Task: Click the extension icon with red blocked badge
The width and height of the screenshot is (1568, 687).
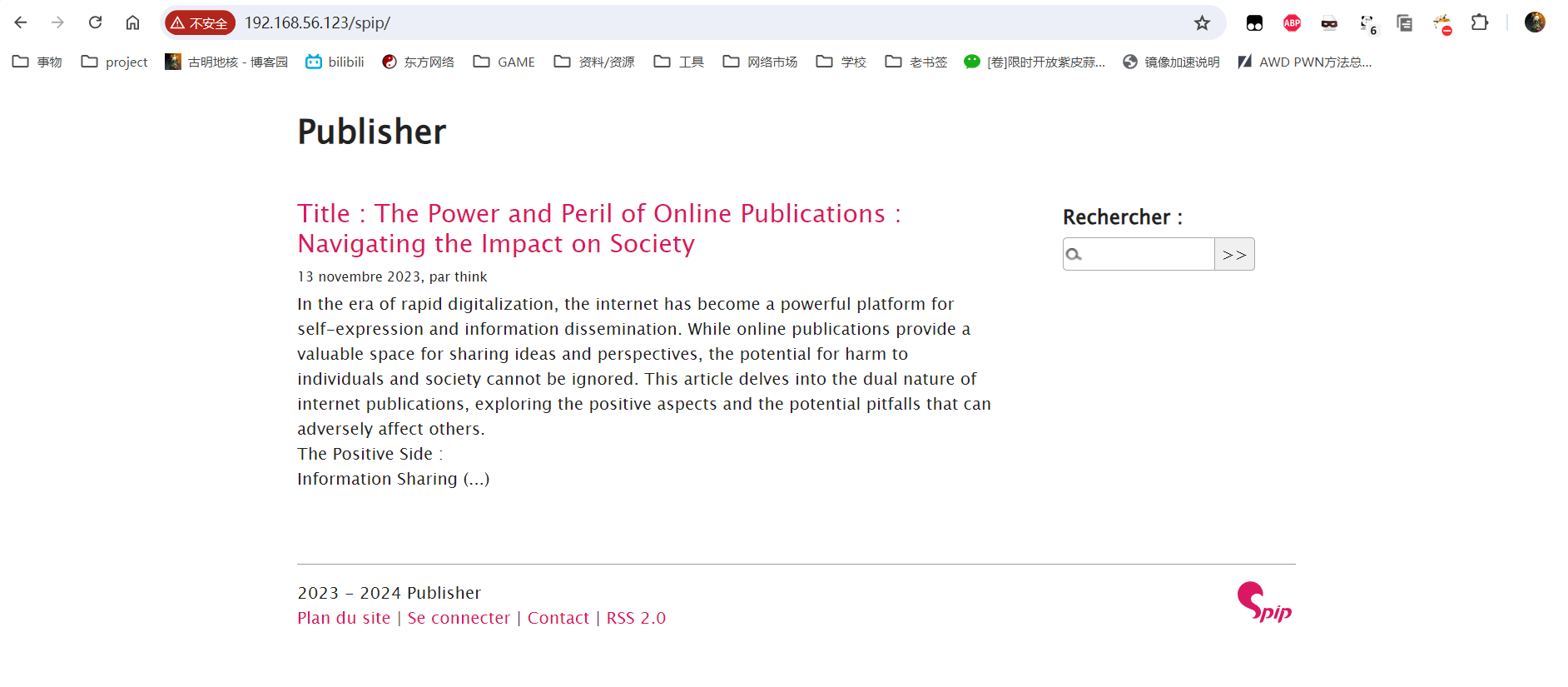Action: (x=1442, y=24)
